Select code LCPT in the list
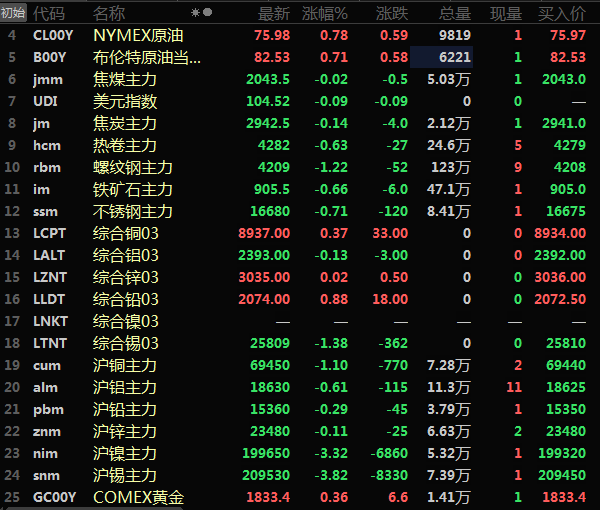600x510 pixels. (49, 233)
